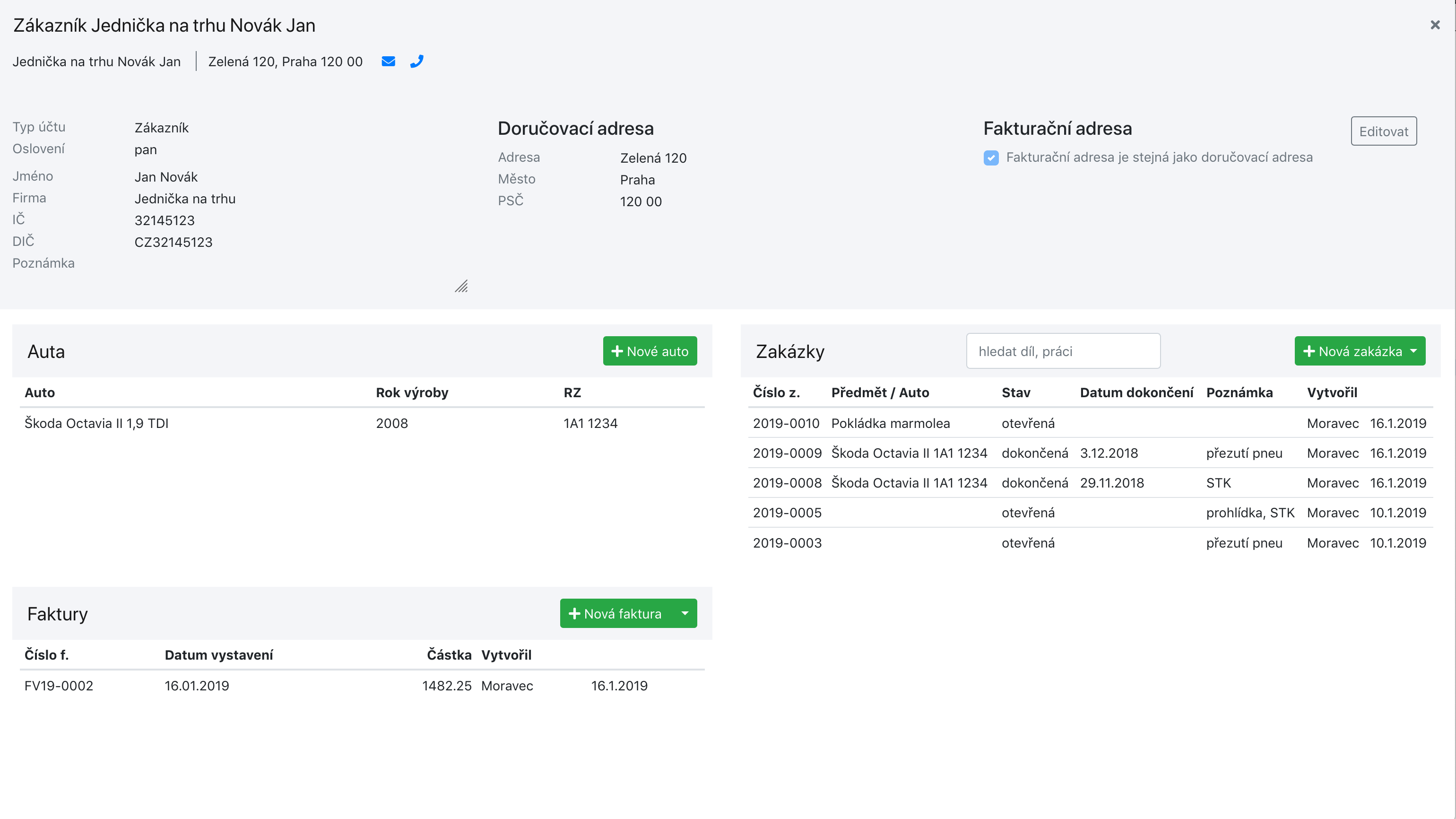Click the phone call icon
This screenshot has width=1456, height=819.
416,61
